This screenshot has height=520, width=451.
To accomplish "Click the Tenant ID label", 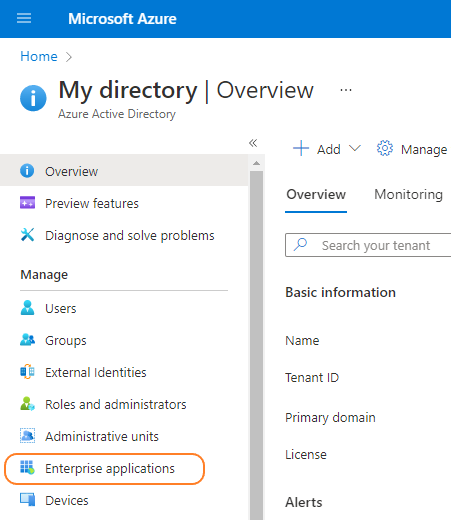I will tap(312, 377).
